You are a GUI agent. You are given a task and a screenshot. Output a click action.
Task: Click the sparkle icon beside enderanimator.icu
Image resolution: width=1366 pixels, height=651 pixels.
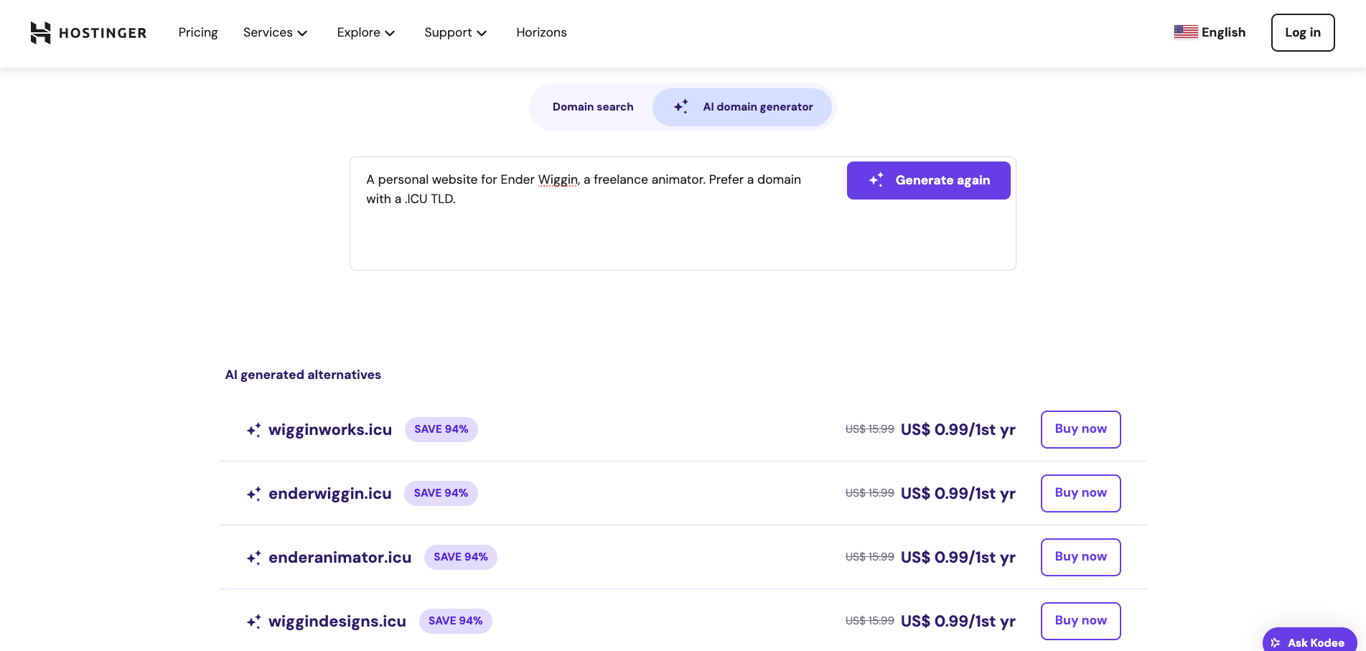coord(253,557)
